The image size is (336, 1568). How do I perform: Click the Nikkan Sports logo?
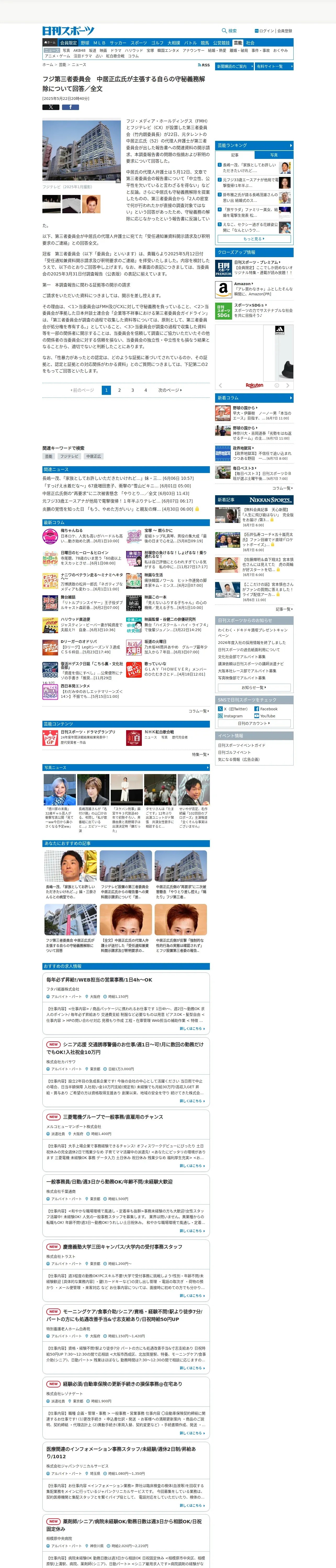pos(68,31)
